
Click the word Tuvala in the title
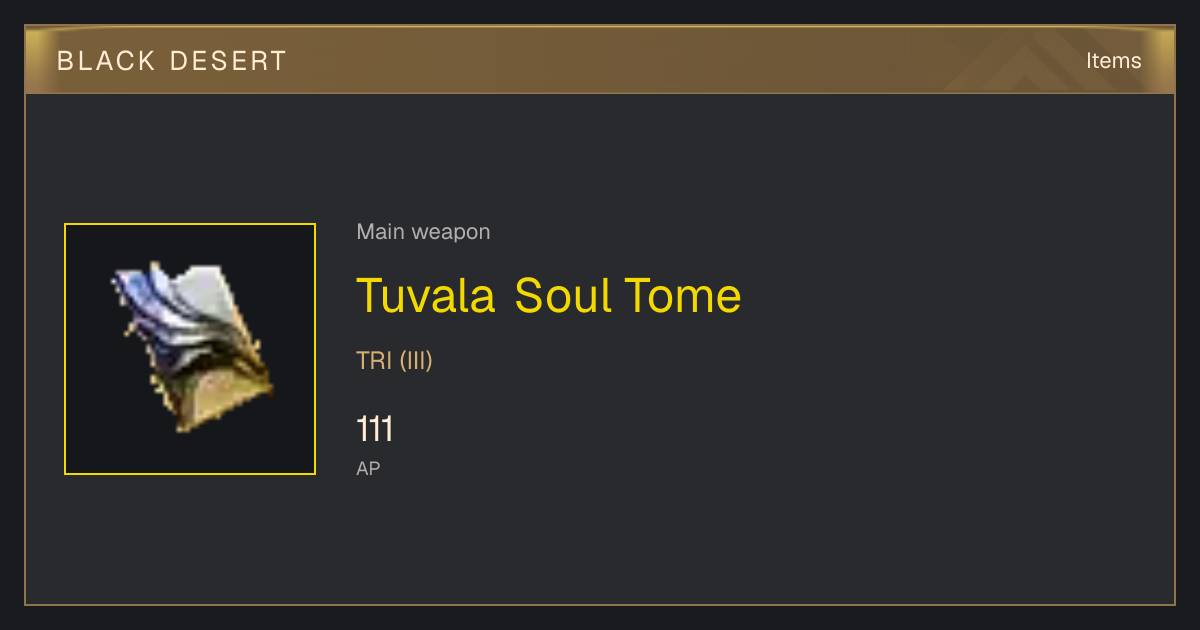coord(426,295)
